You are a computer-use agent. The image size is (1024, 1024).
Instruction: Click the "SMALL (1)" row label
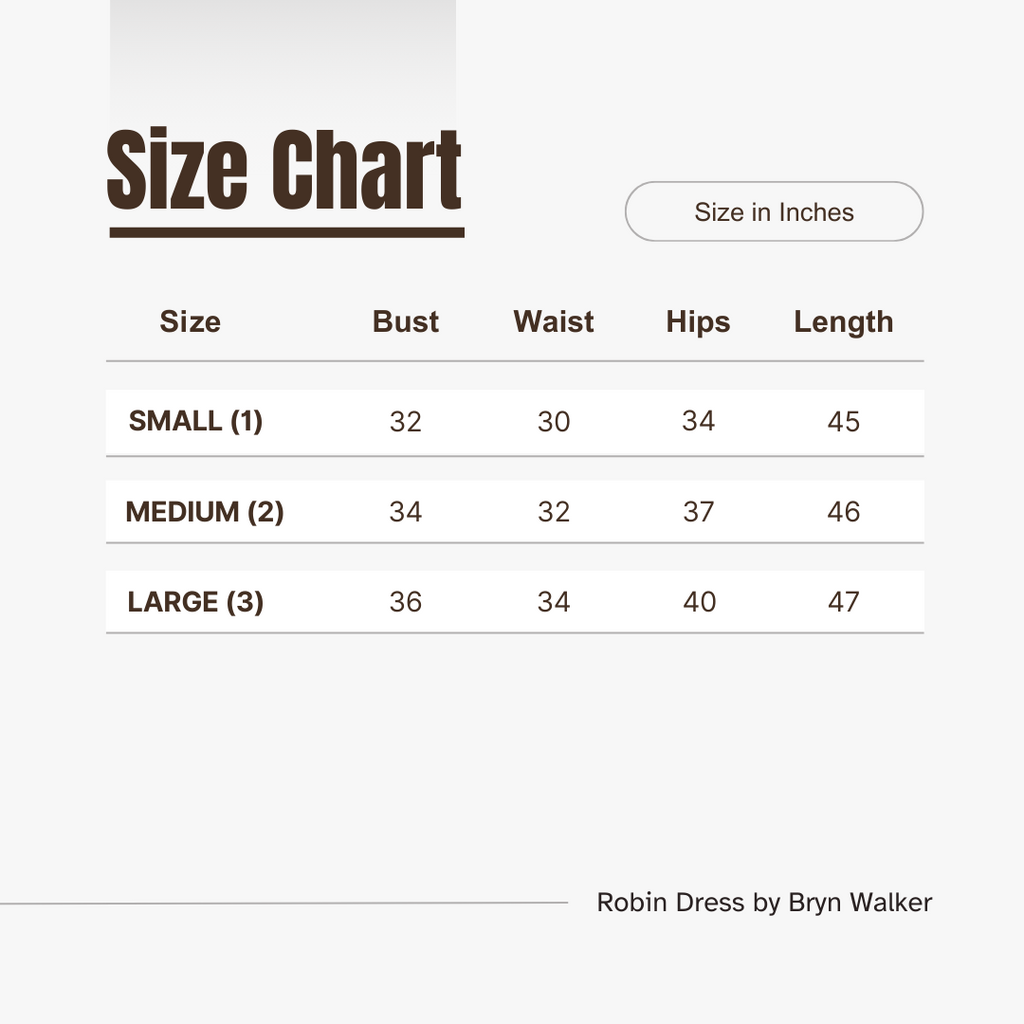click(x=196, y=421)
